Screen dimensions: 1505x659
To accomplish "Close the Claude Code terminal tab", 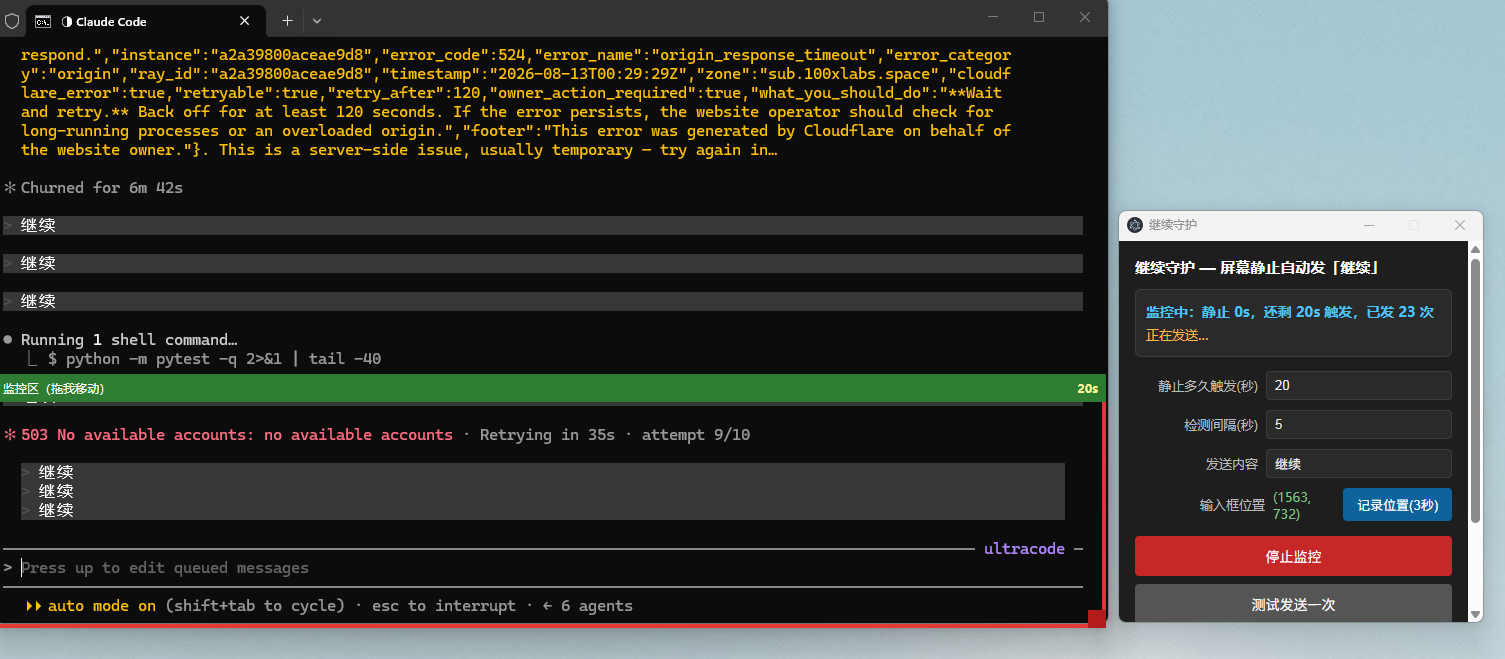I will 246,20.
